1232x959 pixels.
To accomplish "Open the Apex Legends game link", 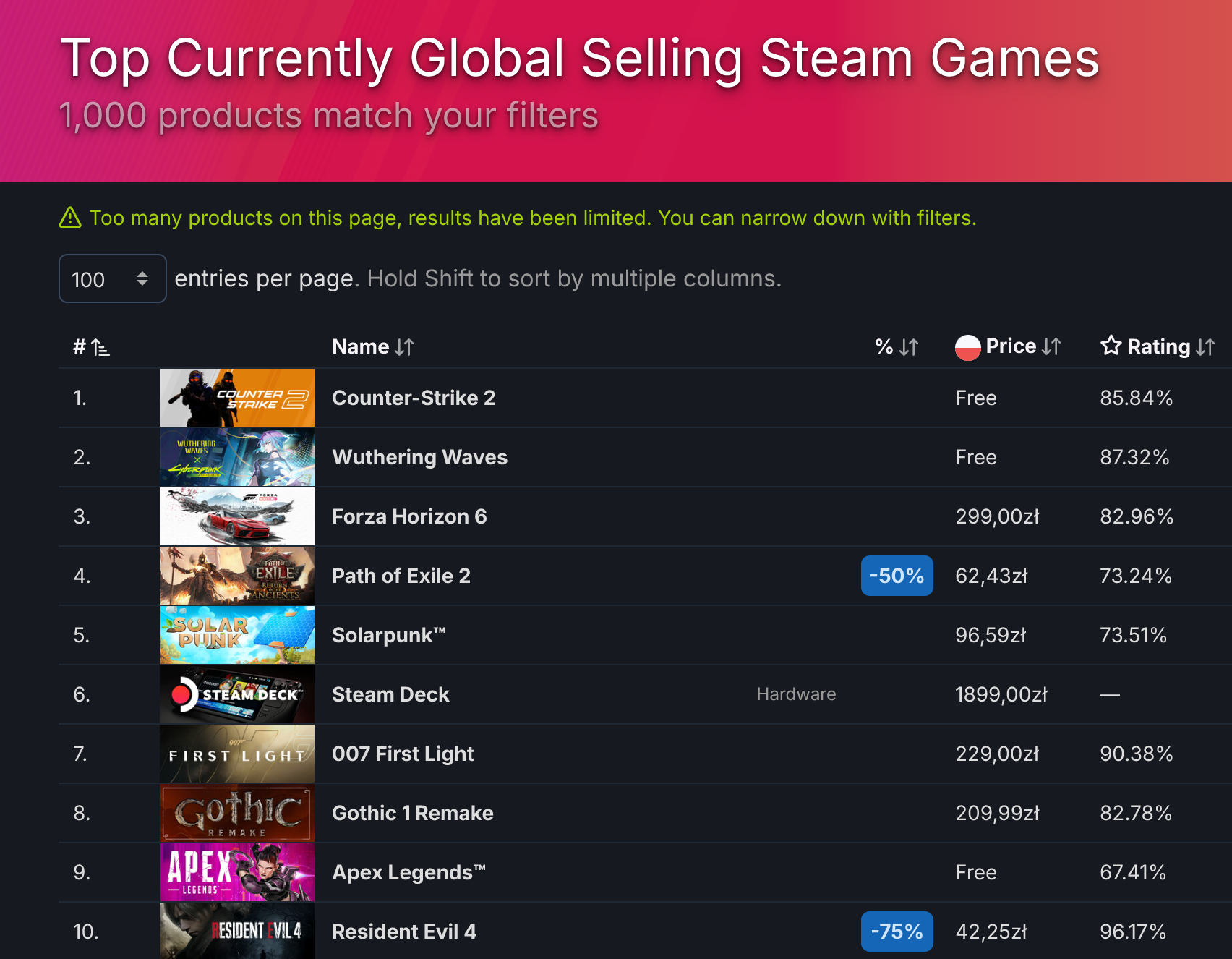I will 409,872.
